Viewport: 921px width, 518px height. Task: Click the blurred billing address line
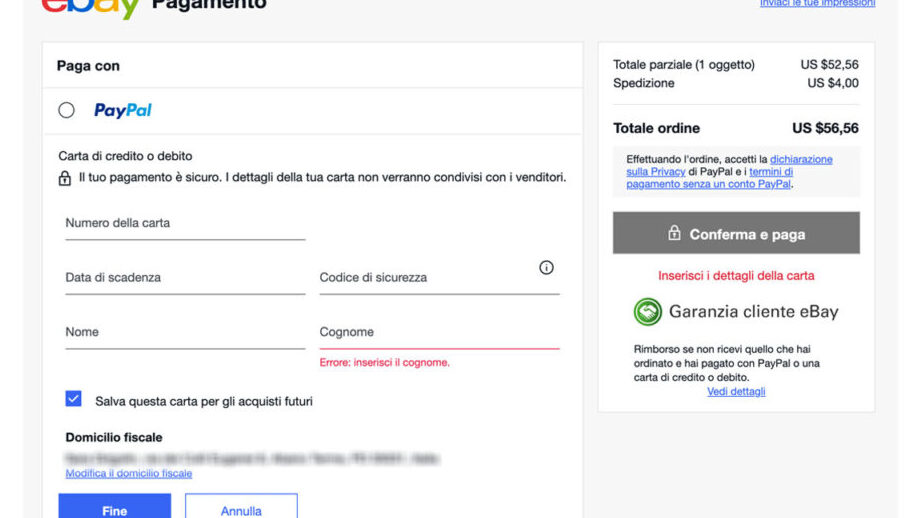(253, 458)
